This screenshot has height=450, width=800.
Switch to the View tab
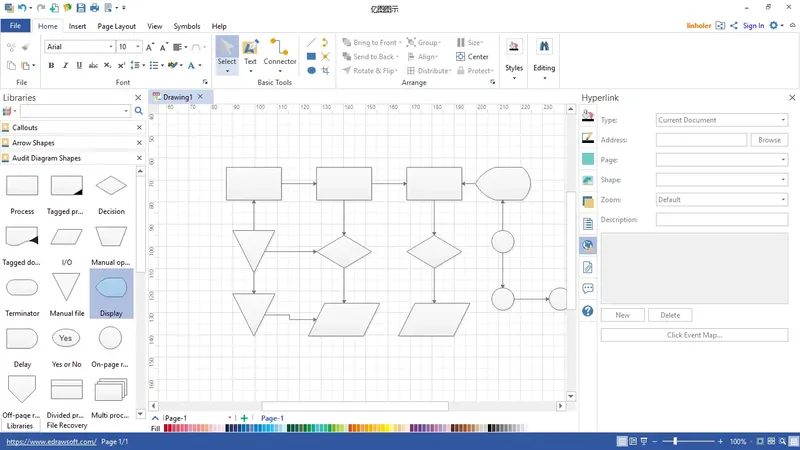155,26
